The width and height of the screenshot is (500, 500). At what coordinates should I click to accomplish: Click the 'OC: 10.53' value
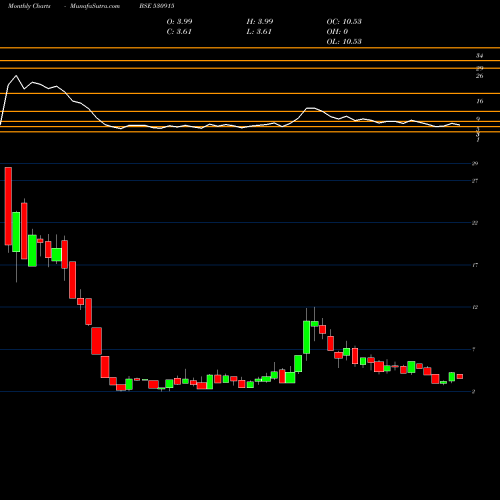point(344,21)
